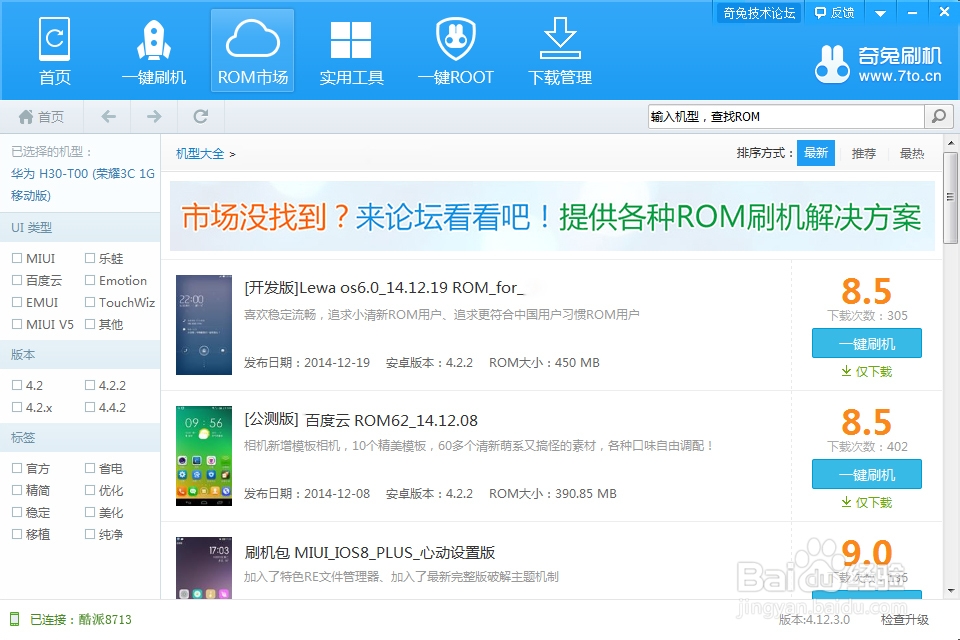Open the 机型大全 breadcrumb link

200,154
